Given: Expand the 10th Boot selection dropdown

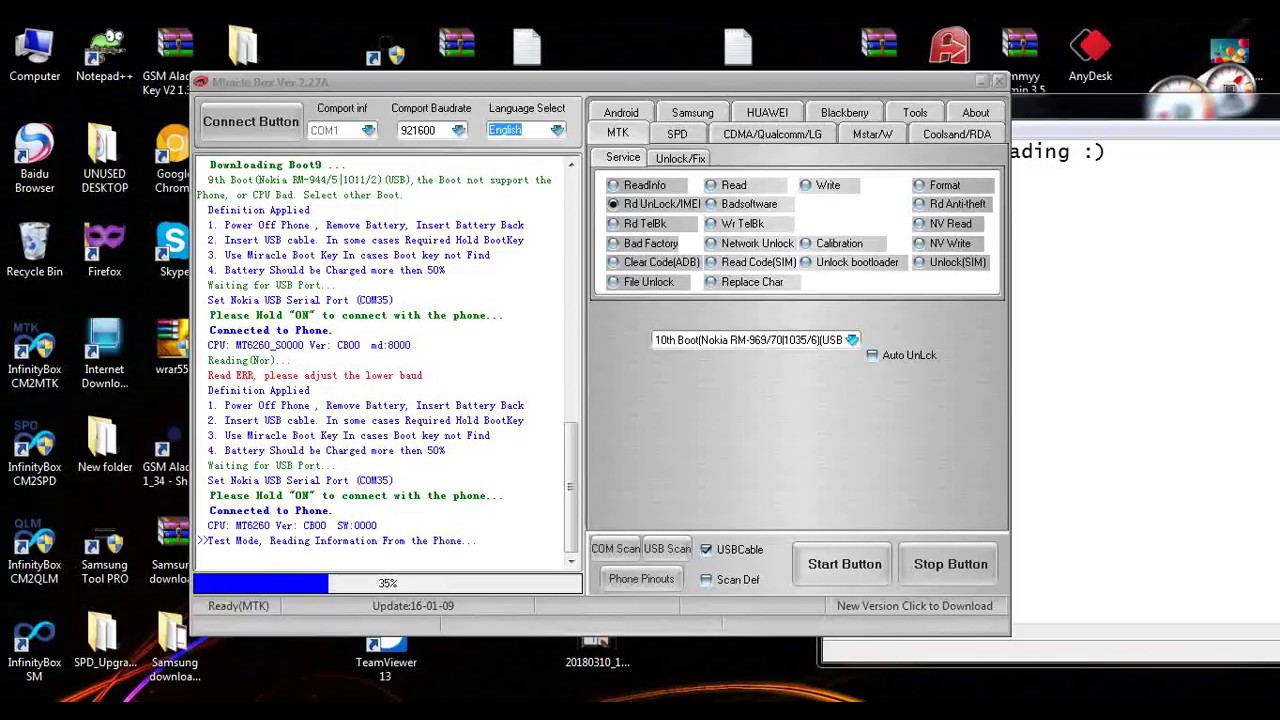Looking at the screenshot, I should pos(851,340).
